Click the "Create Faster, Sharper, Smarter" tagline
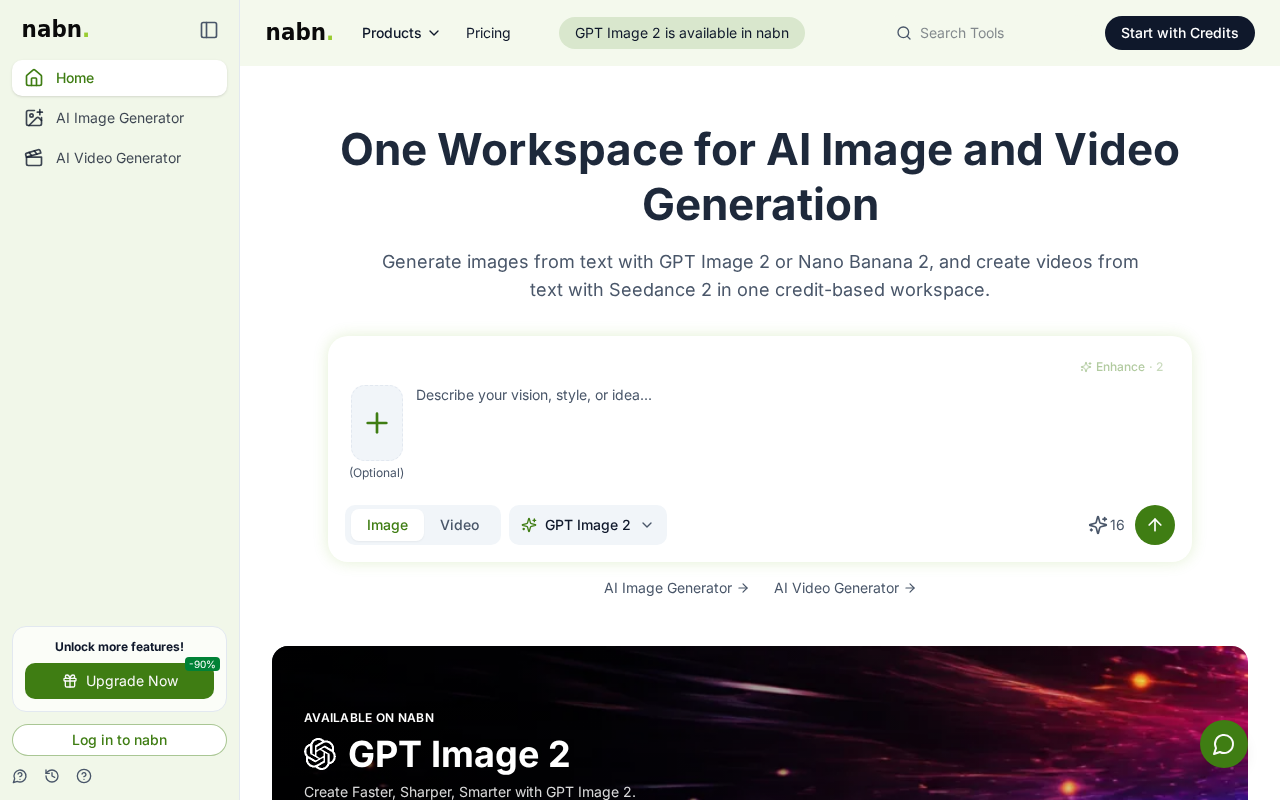1280x800 pixels. pyautogui.click(x=470, y=792)
